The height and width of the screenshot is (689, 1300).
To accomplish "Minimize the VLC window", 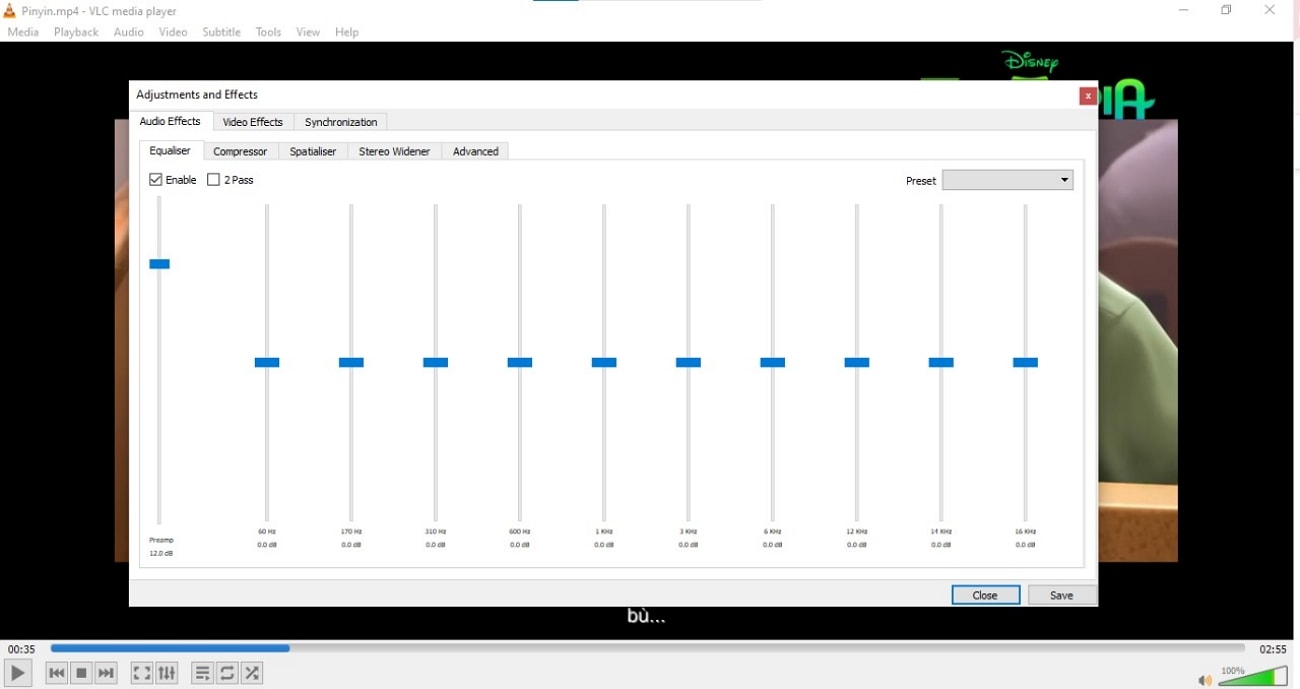I will [1183, 10].
